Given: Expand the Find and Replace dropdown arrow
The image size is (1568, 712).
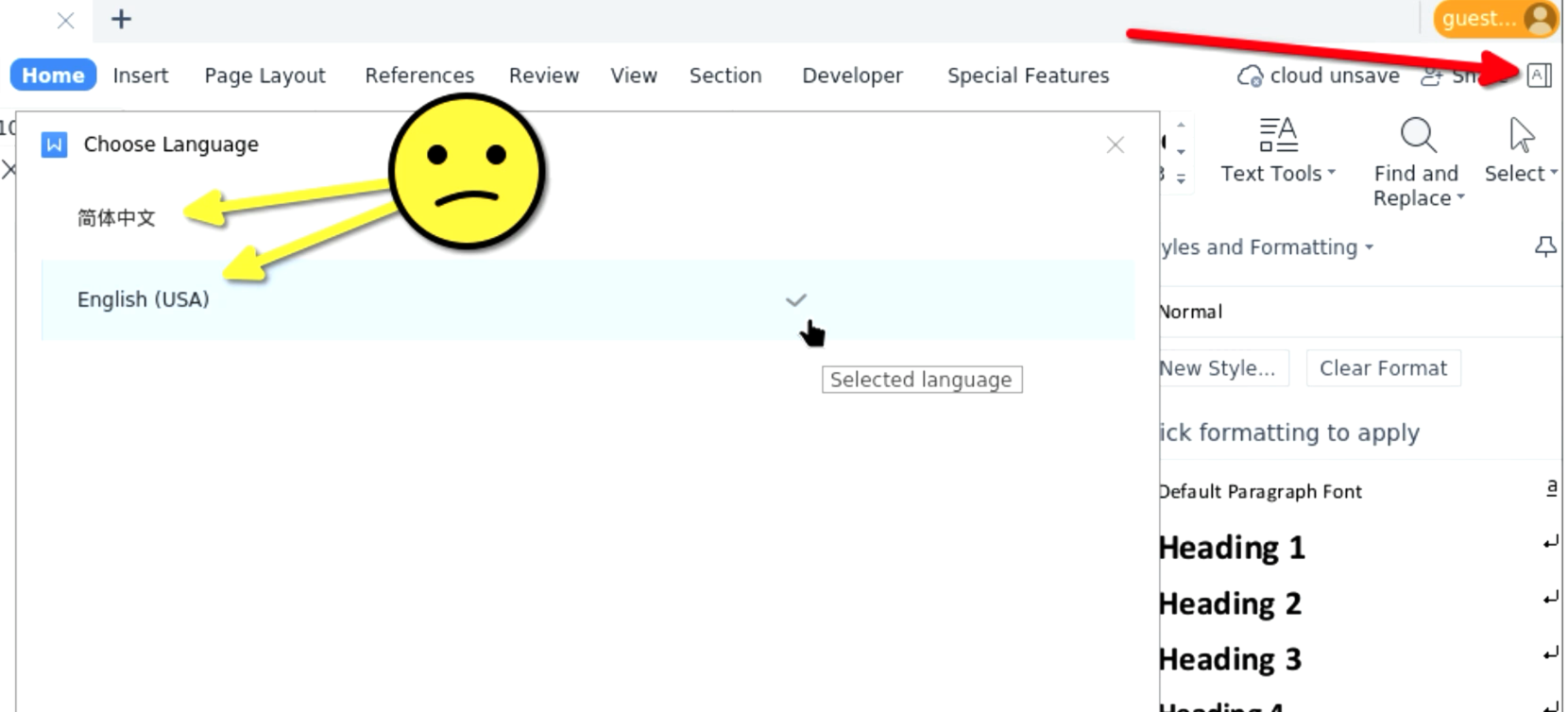Looking at the screenshot, I should pos(1461,197).
